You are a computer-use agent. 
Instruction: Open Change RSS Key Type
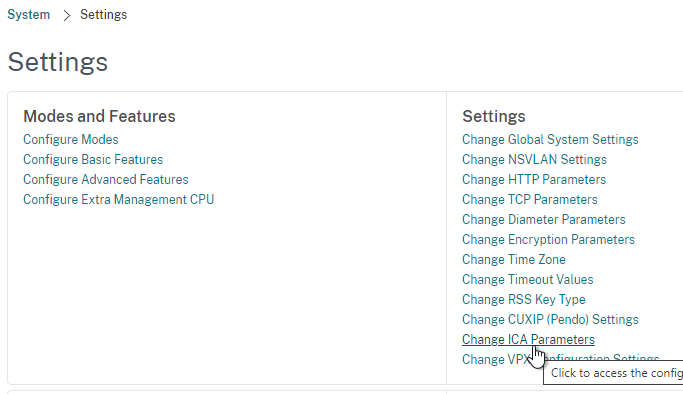tap(524, 300)
